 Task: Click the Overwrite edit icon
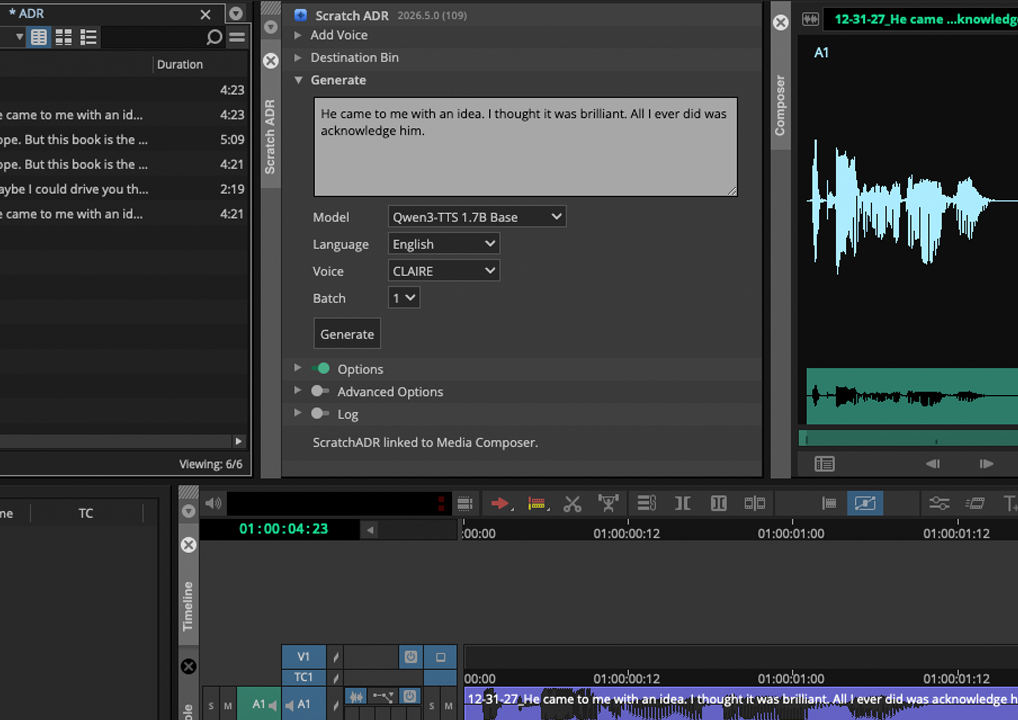537,503
